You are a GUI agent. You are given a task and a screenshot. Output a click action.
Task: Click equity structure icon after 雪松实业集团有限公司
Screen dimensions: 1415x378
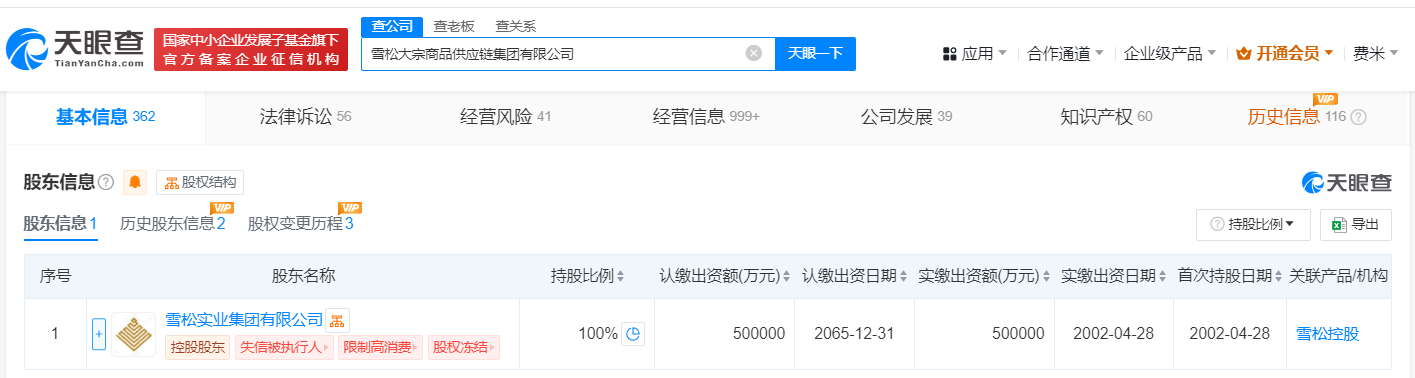[x=338, y=320]
